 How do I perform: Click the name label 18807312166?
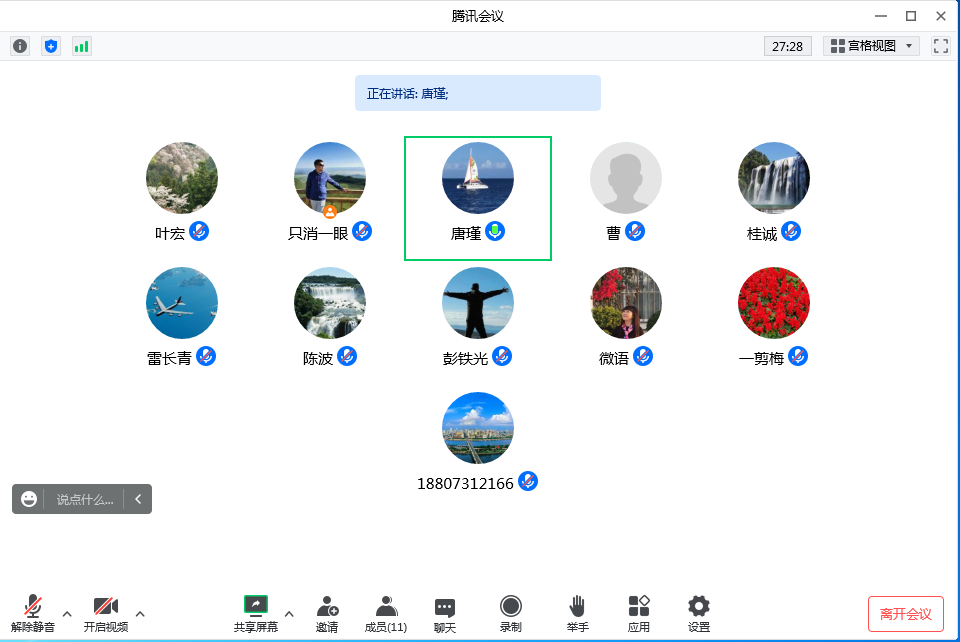click(465, 483)
